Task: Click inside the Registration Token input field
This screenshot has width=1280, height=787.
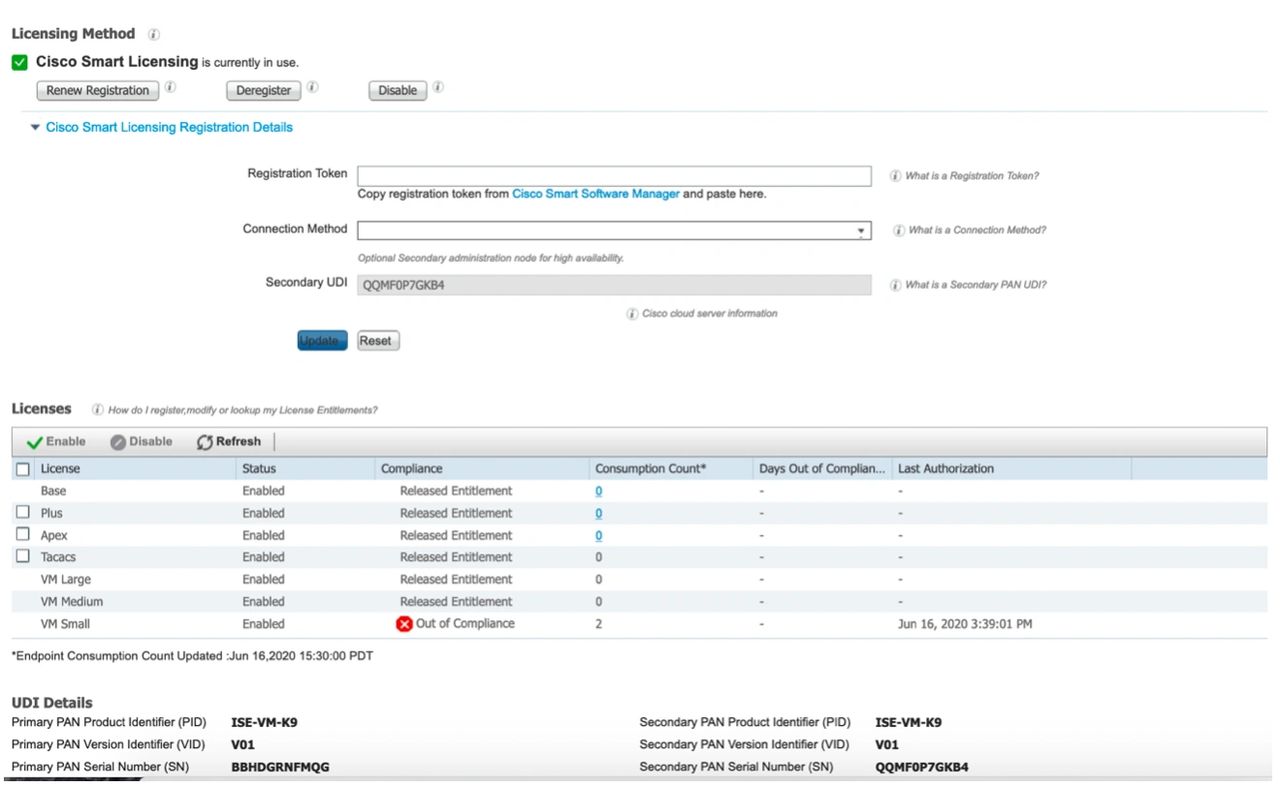Action: [x=613, y=175]
